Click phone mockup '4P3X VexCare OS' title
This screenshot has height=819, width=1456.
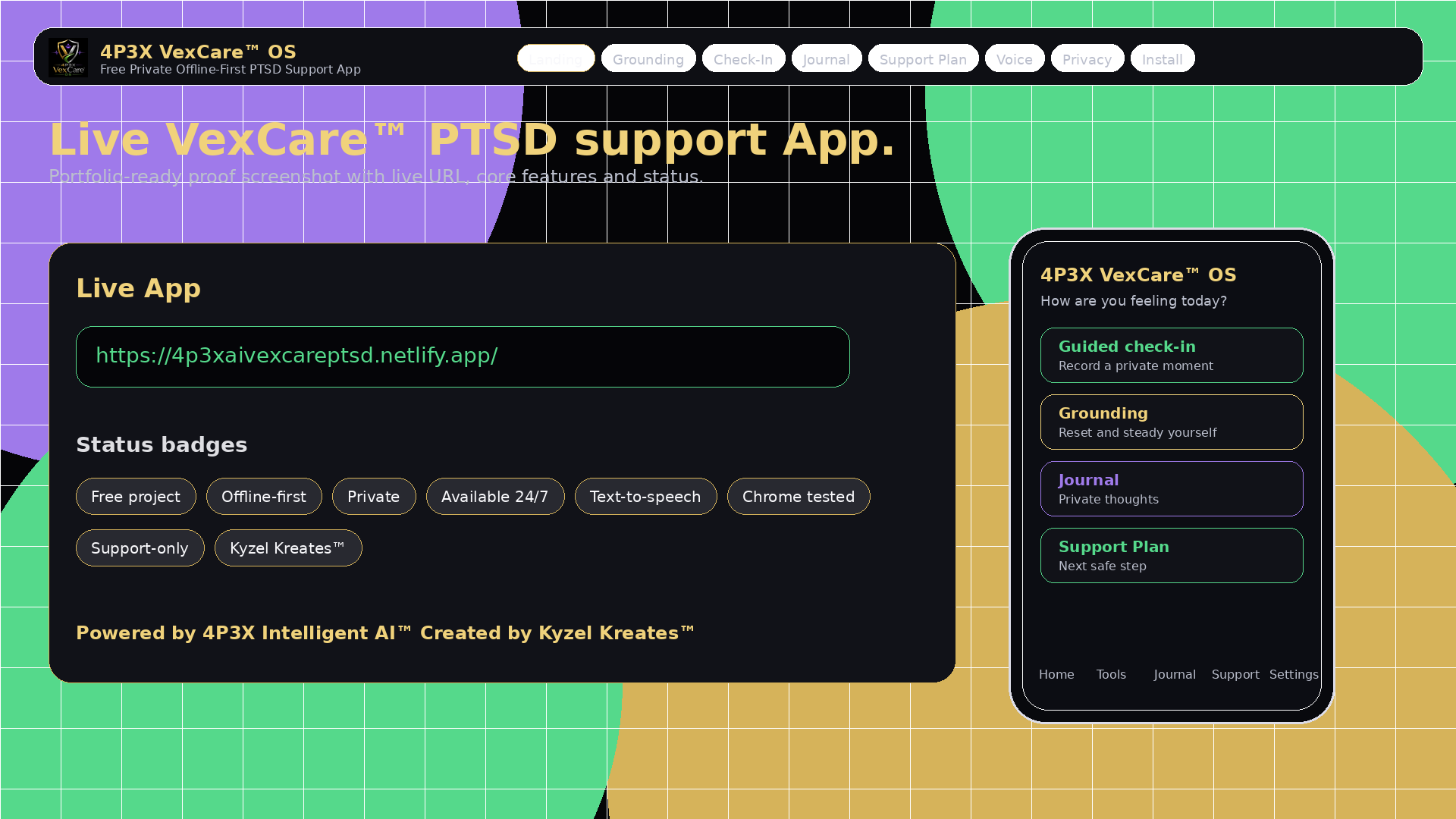[1138, 275]
